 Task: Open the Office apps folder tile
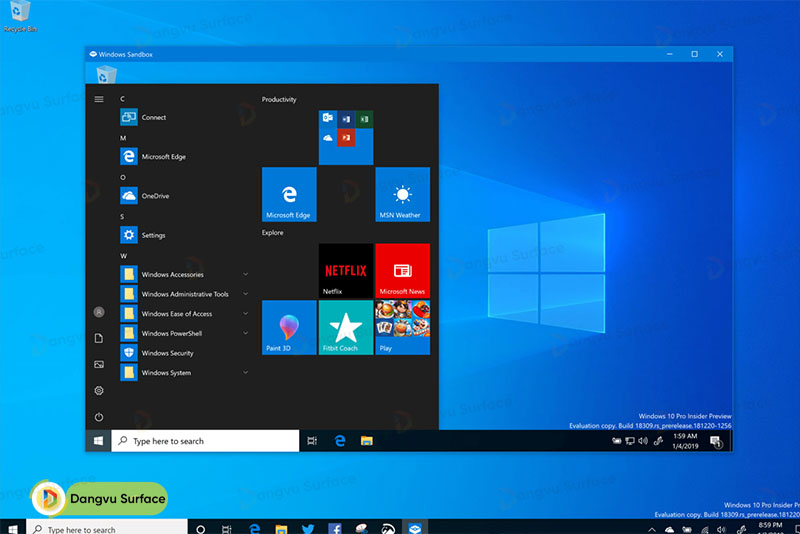click(x=346, y=138)
